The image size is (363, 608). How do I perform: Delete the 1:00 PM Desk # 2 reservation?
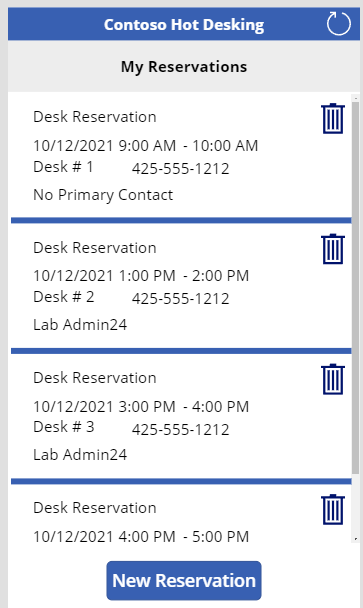coord(333,249)
